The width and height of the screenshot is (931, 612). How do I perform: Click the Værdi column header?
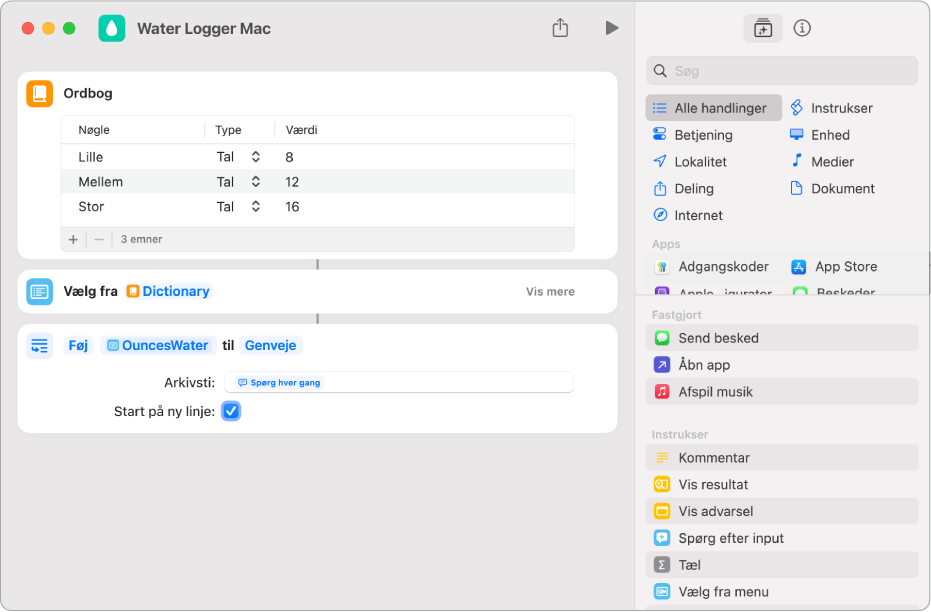[x=302, y=130]
